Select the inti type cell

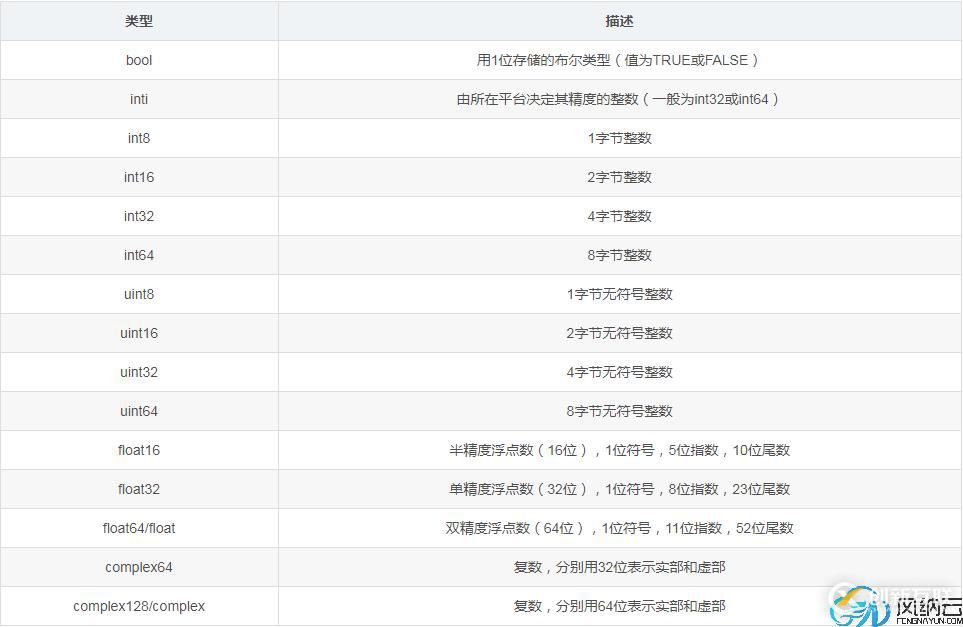point(139,99)
